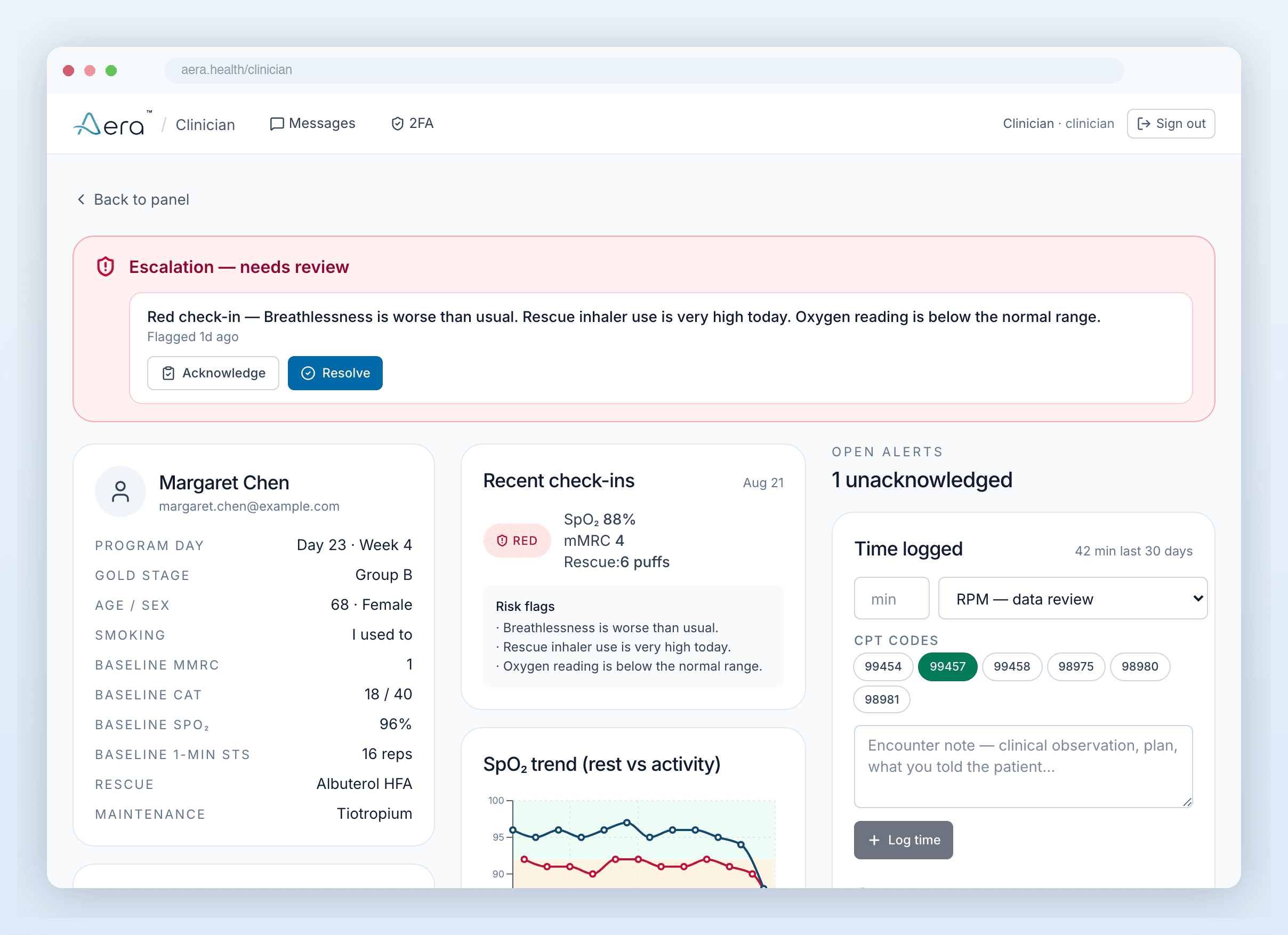Screen dimensions: 1288x935
Task: Click the minutes input field
Action: click(891, 598)
